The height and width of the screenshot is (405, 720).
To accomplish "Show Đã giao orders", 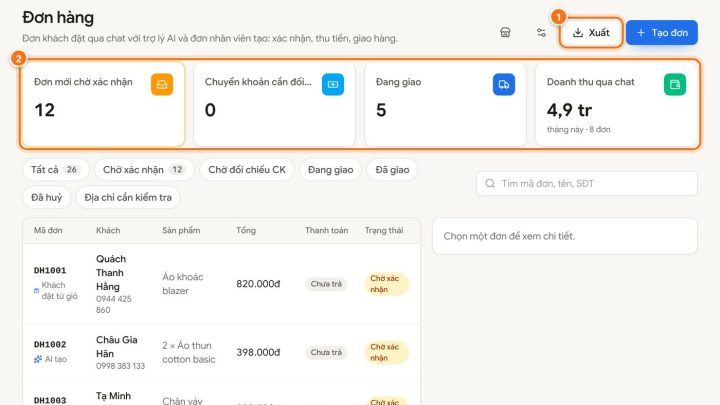I will pos(392,170).
